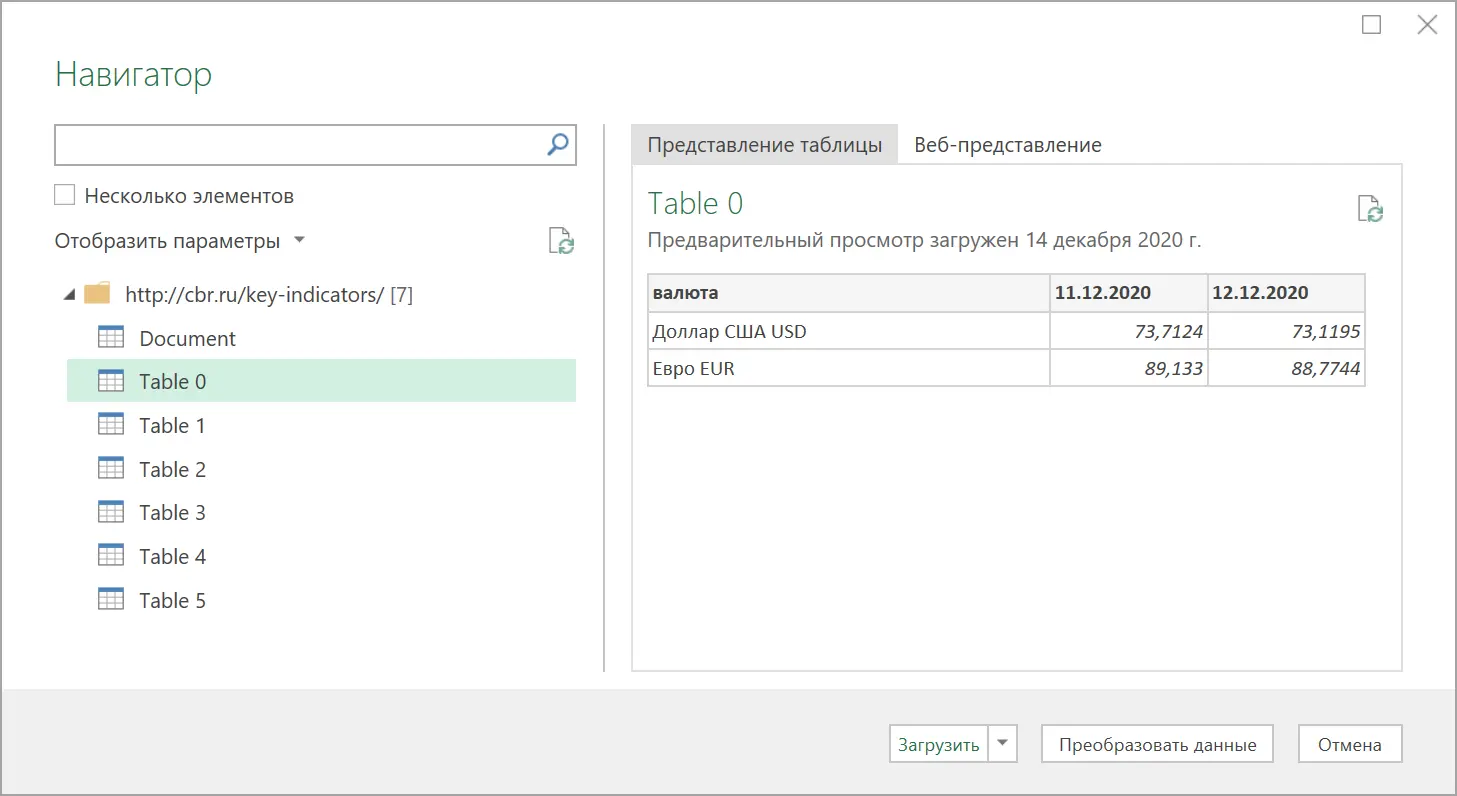The width and height of the screenshot is (1457, 796).
Task: Refresh the navigator tree list icon
Action: point(561,241)
